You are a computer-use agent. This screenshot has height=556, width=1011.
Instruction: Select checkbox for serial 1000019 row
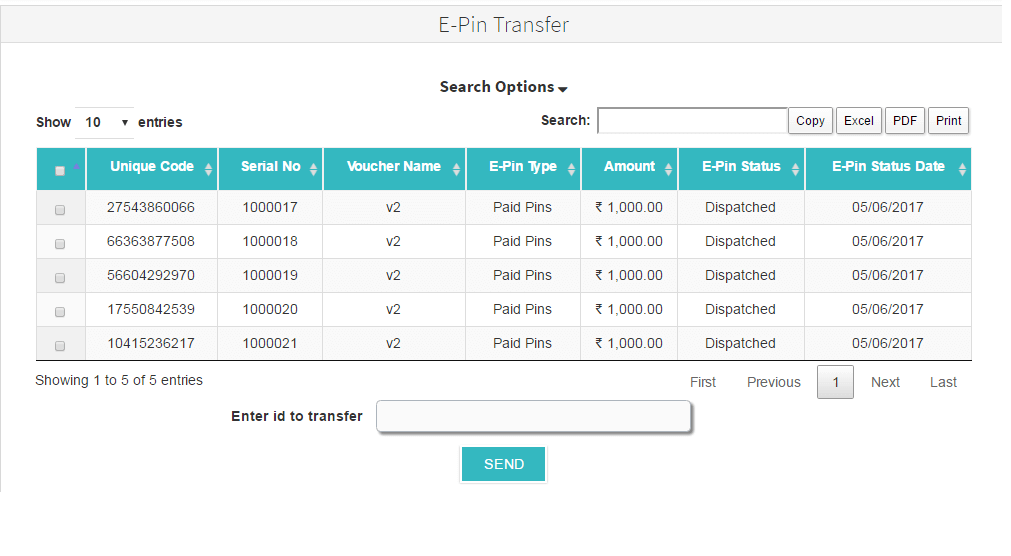[60, 278]
